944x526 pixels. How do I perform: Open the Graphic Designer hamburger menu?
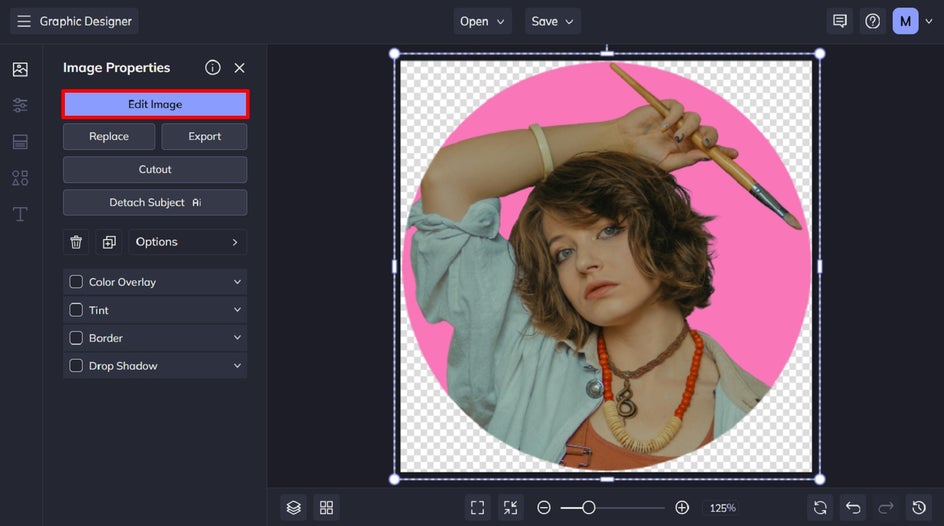click(x=24, y=21)
